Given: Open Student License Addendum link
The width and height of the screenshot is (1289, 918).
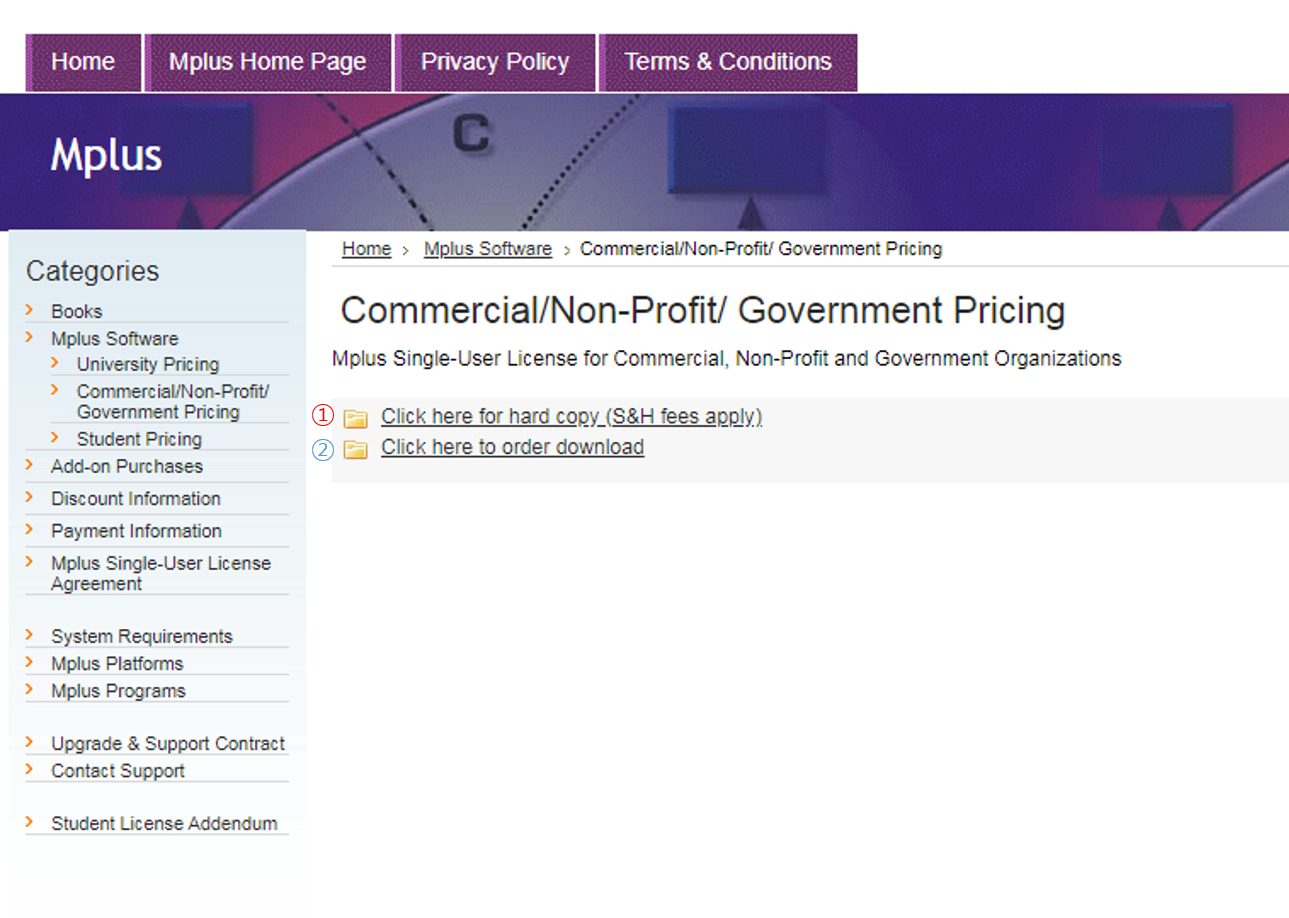Looking at the screenshot, I should [x=164, y=823].
